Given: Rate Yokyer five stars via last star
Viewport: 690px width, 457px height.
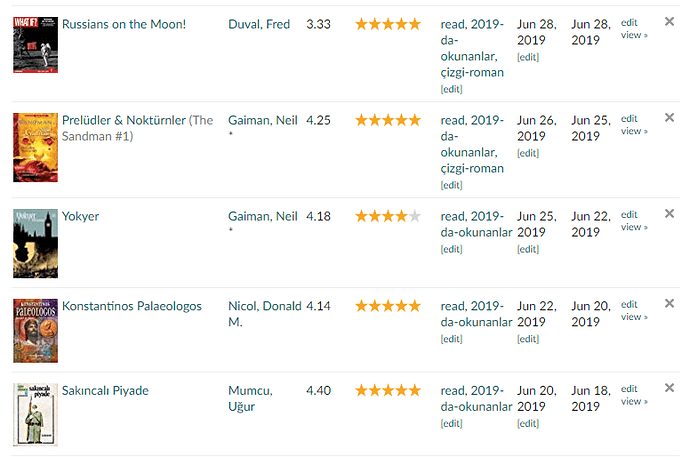Looking at the screenshot, I should [x=415, y=216].
